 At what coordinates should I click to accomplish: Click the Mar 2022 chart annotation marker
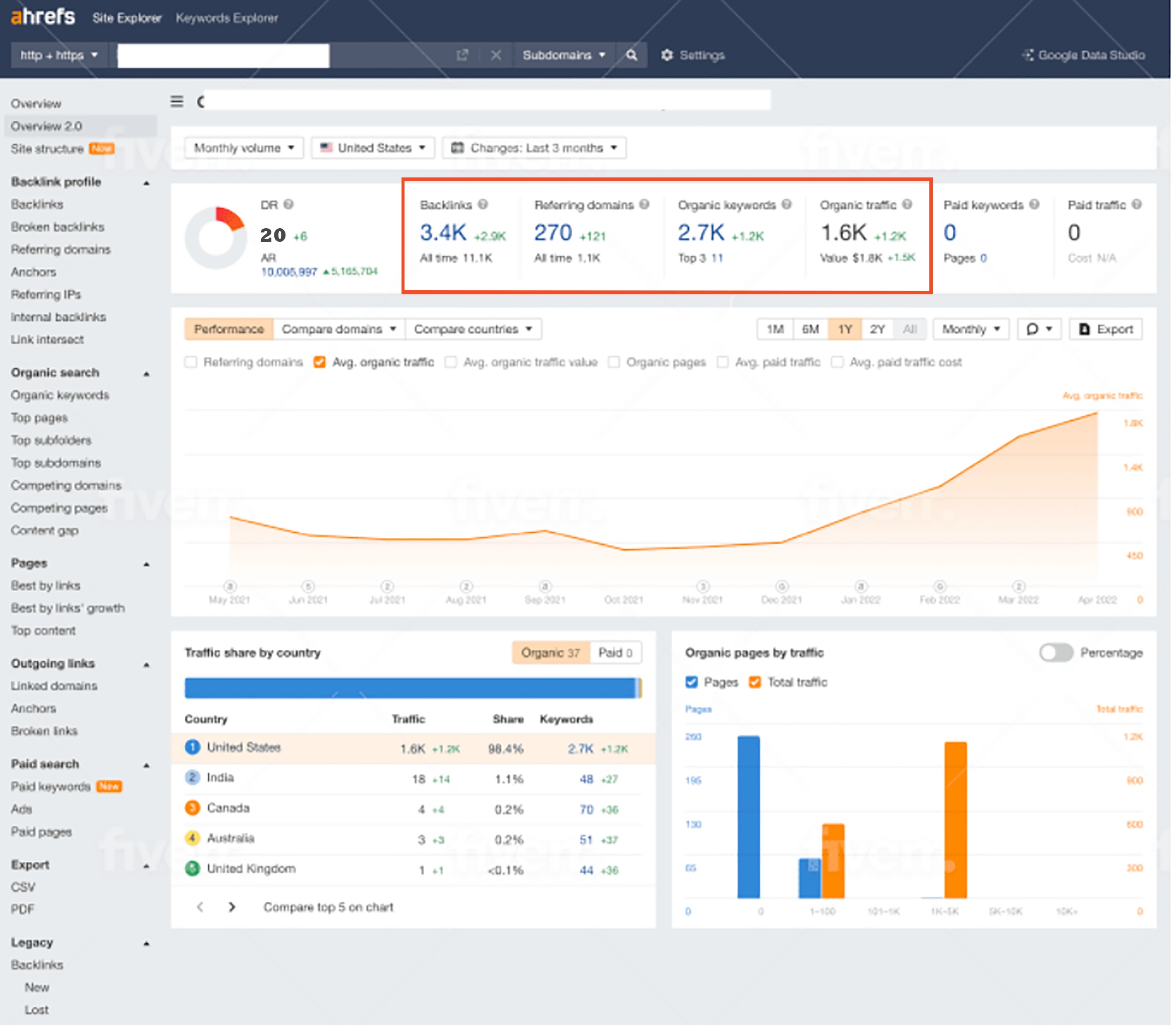pos(1019,586)
